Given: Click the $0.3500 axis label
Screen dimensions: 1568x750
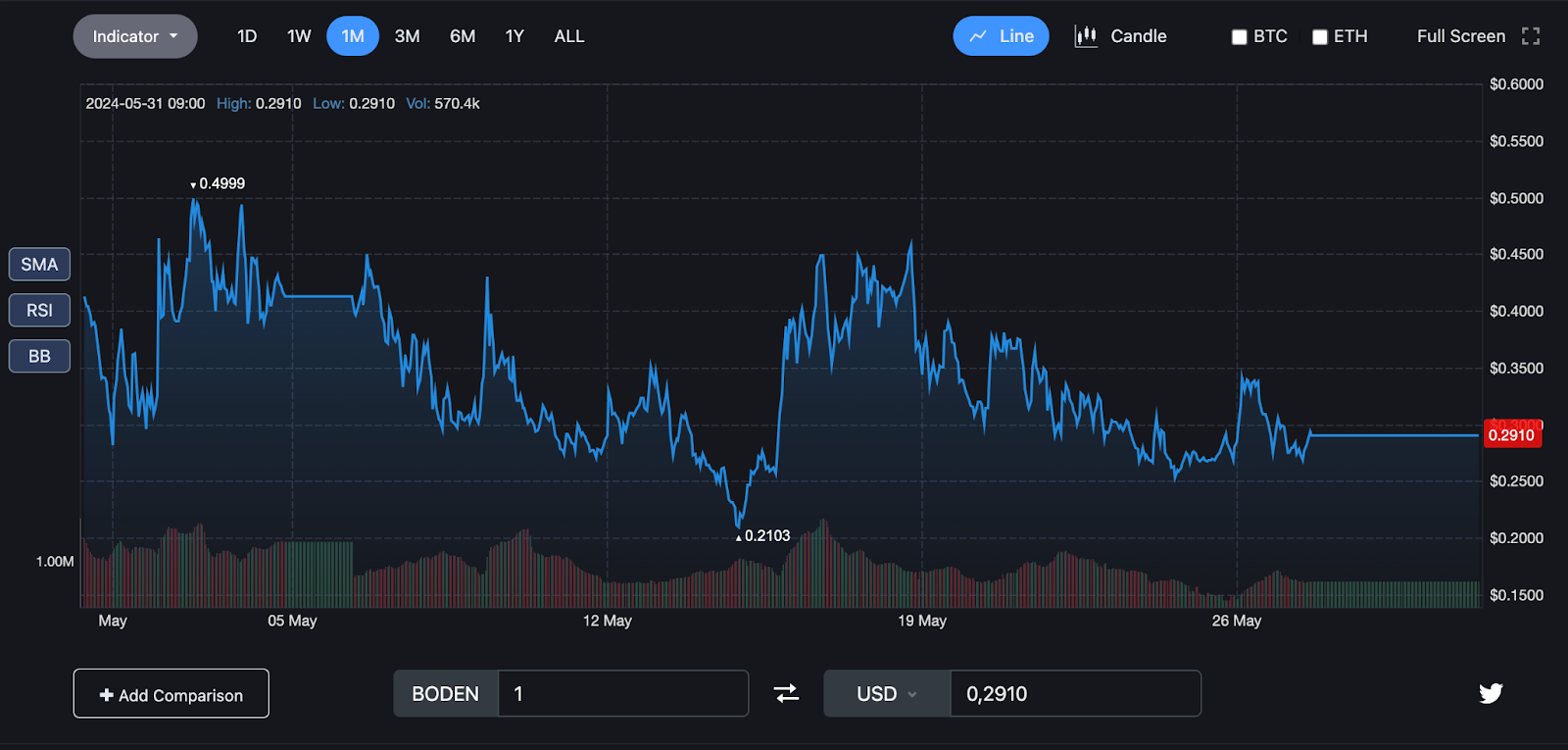Looking at the screenshot, I should [x=1516, y=369].
